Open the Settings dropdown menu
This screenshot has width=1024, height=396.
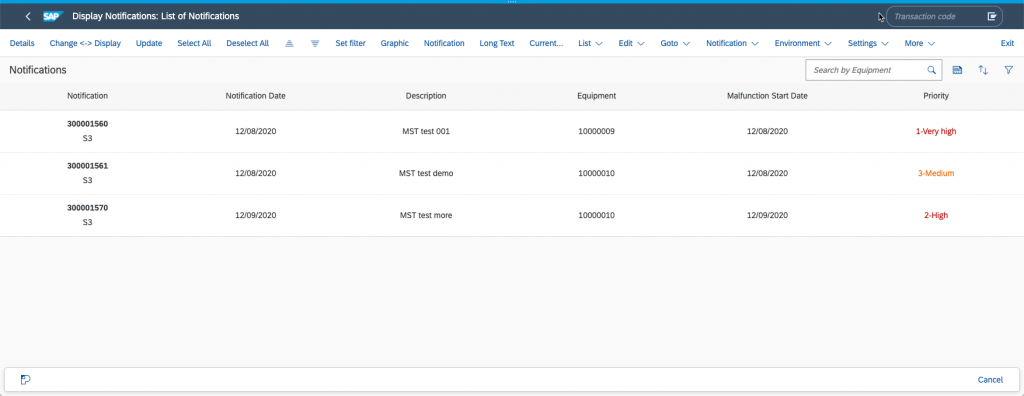tap(869, 43)
